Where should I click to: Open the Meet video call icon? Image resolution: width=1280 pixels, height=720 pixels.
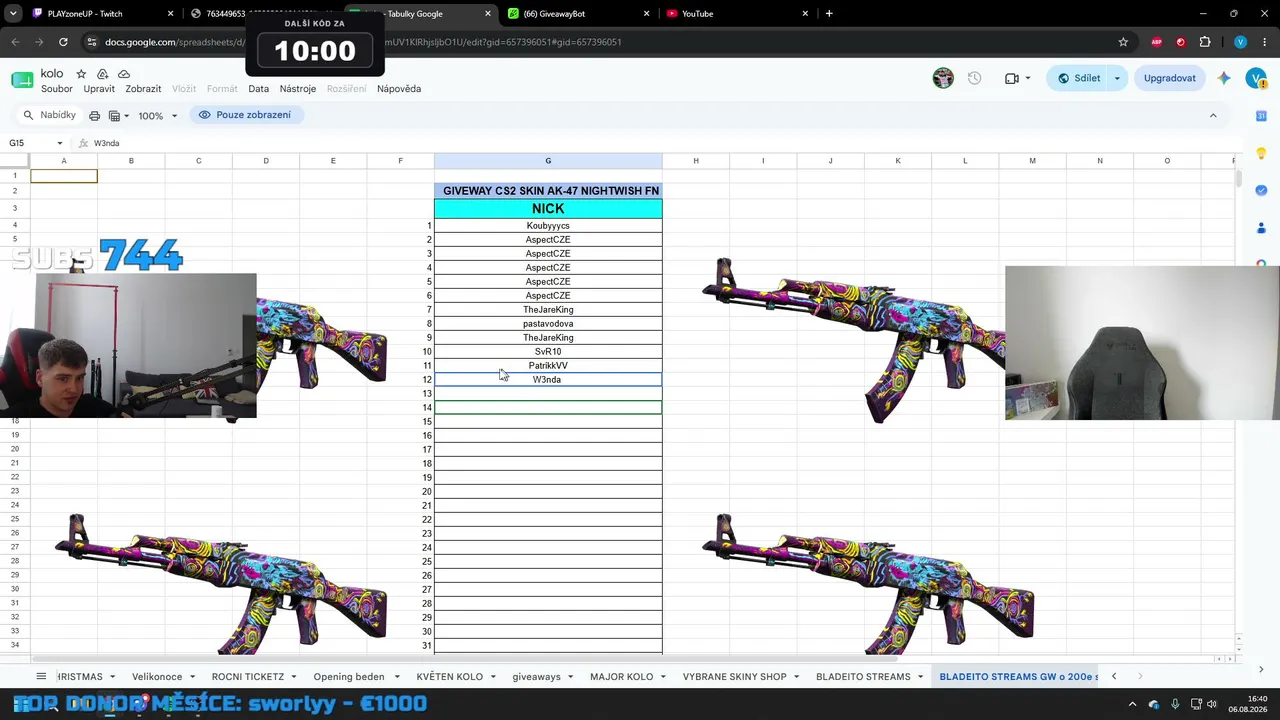1012,78
